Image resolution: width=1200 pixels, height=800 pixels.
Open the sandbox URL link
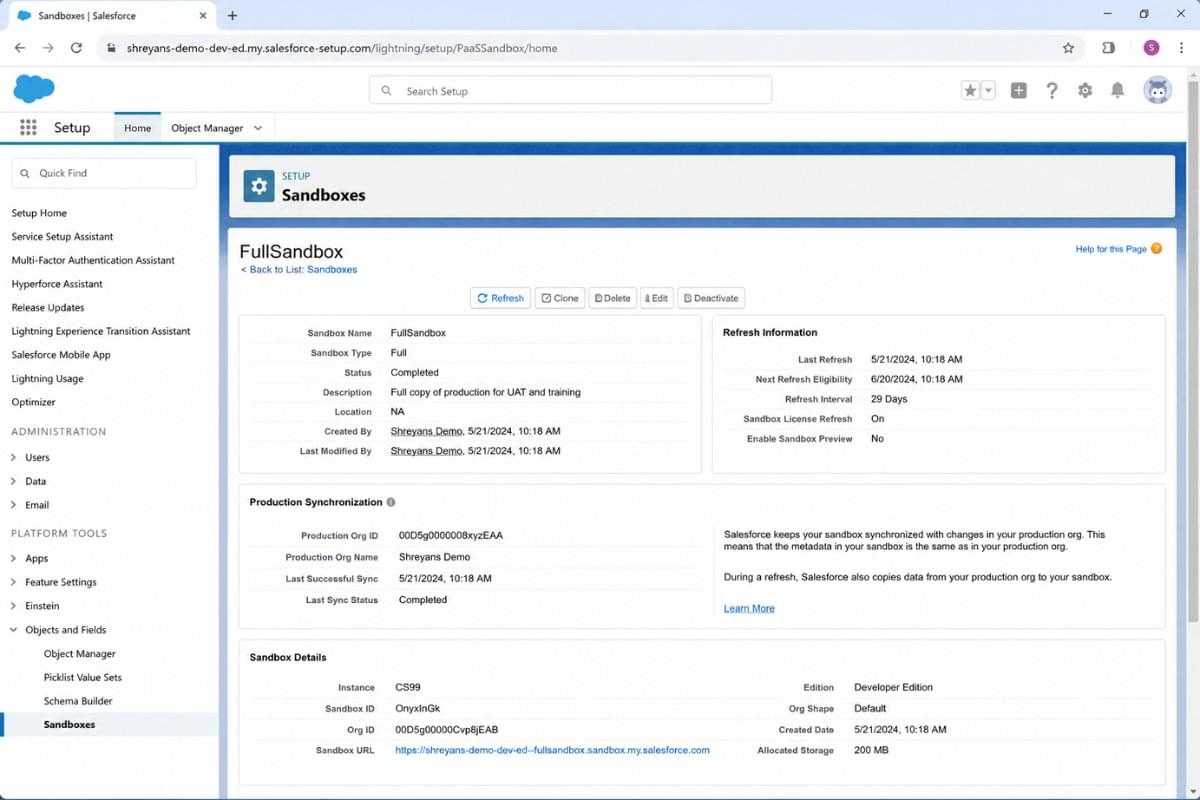tap(552, 750)
